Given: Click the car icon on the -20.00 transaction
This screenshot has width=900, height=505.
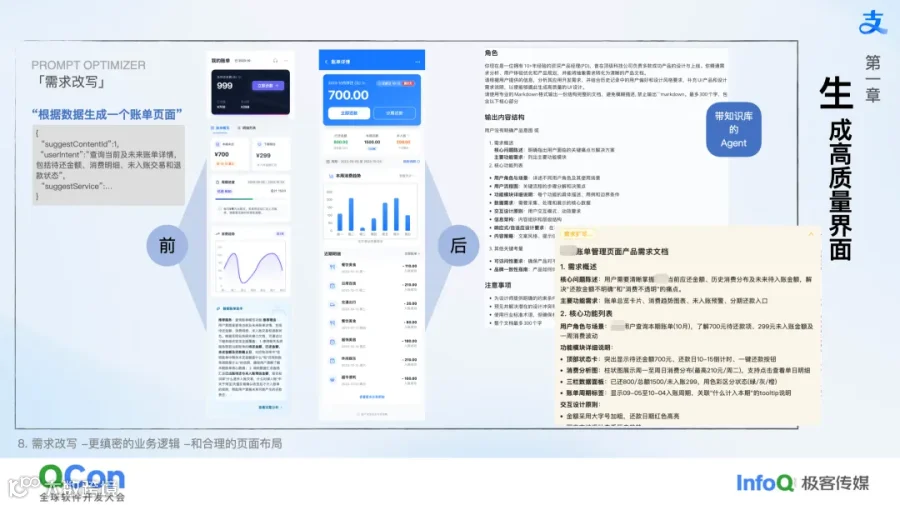Looking at the screenshot, I should pyautogui.click(x=332, y=304).
